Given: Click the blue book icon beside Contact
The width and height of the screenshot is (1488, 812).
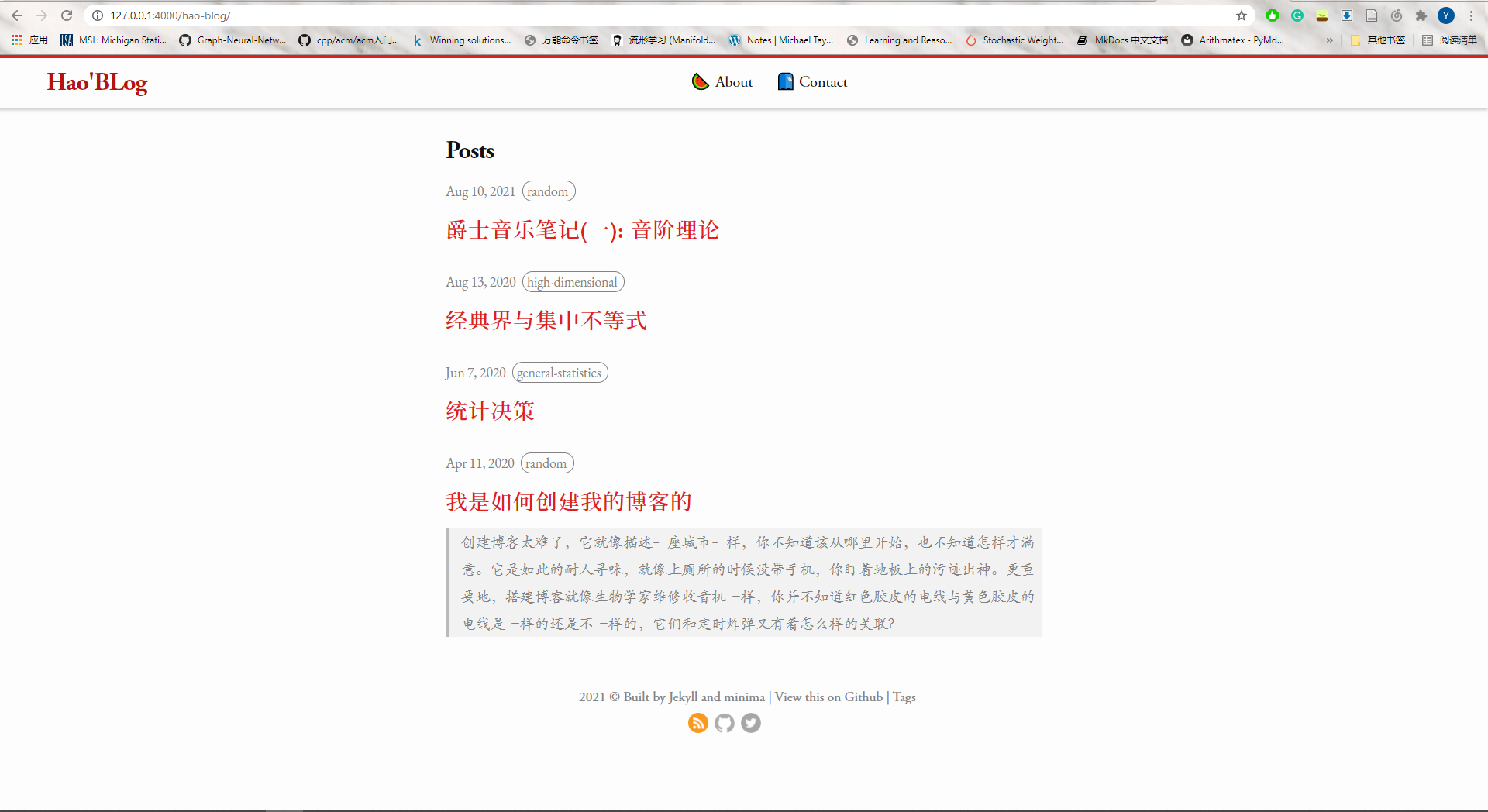Looking at the screenshot, I should tap(786, 81).
